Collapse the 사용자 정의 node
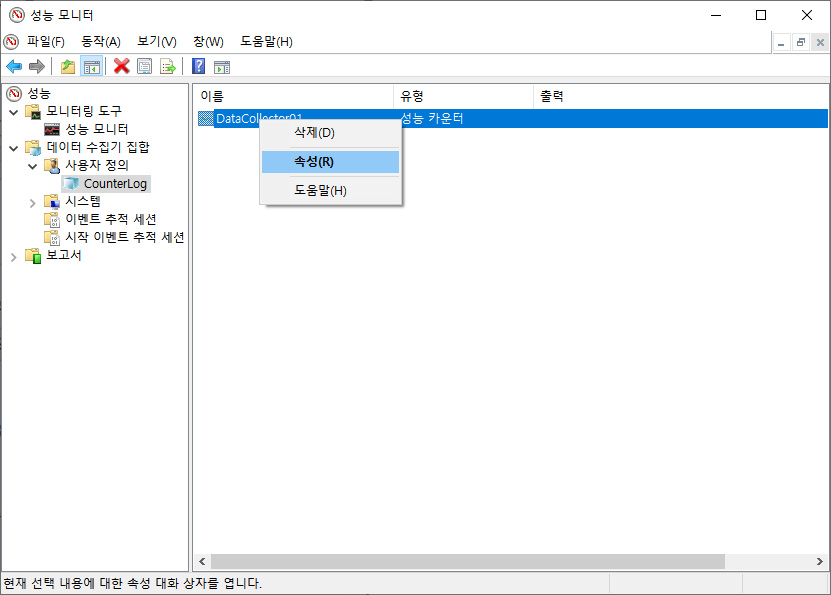This screenshot has width=831, height=595. [32, 166]
